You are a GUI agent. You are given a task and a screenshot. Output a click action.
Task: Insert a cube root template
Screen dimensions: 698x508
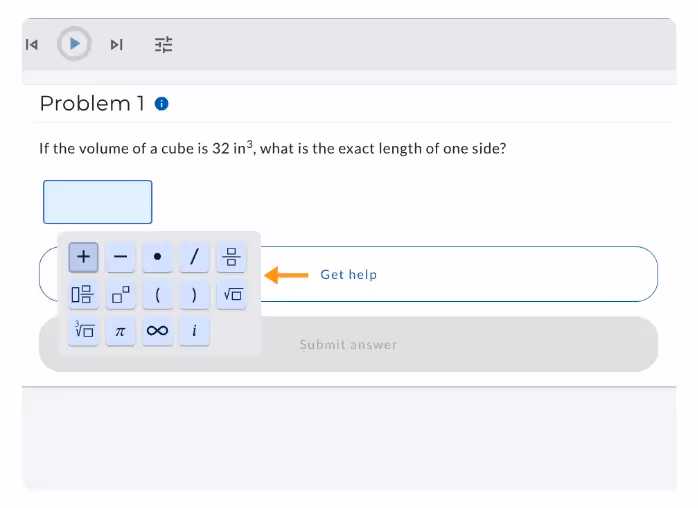(x=83, y=331)
